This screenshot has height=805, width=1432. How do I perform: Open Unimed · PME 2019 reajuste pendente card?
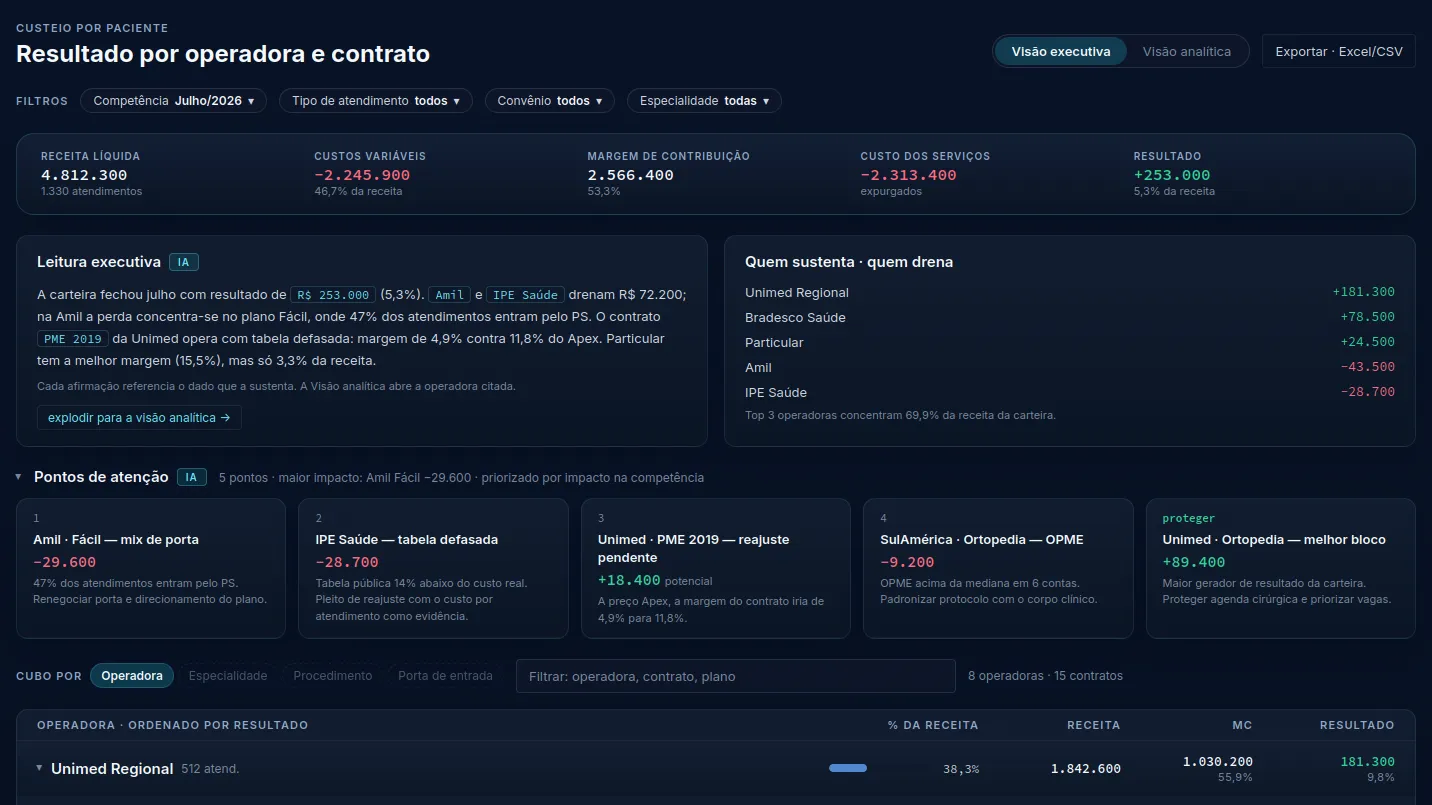(x=716, y=568)
